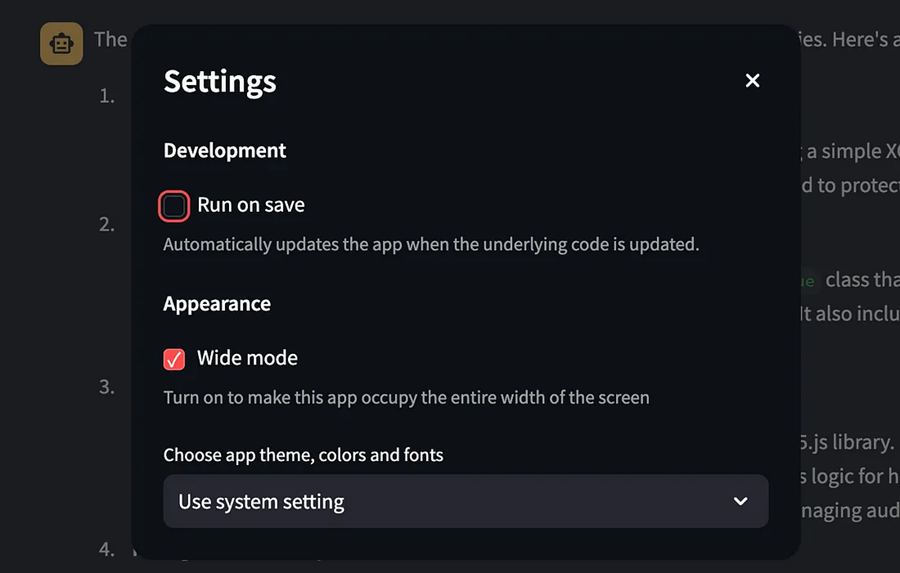The height and width of the screenshot is (573, 900).
Task: Click the robot assistant avatar icon
Action: tap(61, 44)
